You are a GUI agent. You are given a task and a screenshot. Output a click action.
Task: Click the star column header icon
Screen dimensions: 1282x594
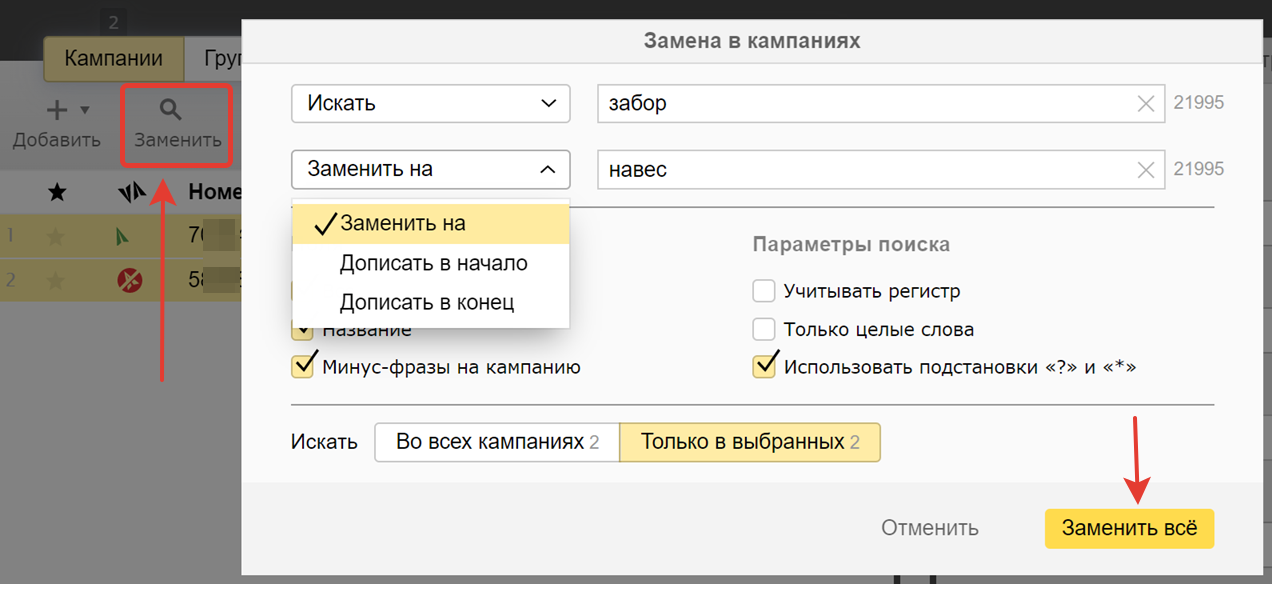[57, 192]
